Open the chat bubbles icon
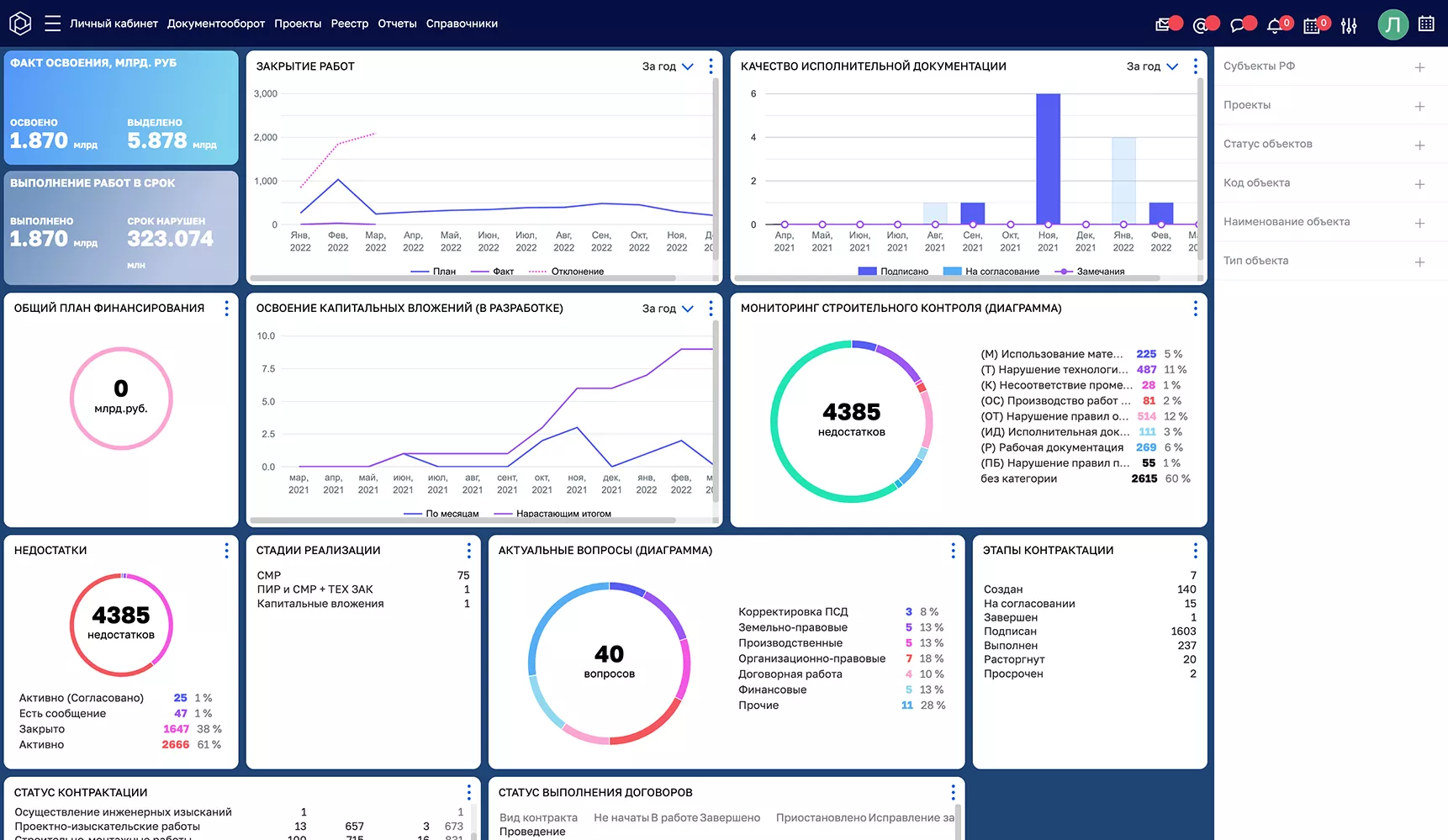 click(x=1237, y=25)
